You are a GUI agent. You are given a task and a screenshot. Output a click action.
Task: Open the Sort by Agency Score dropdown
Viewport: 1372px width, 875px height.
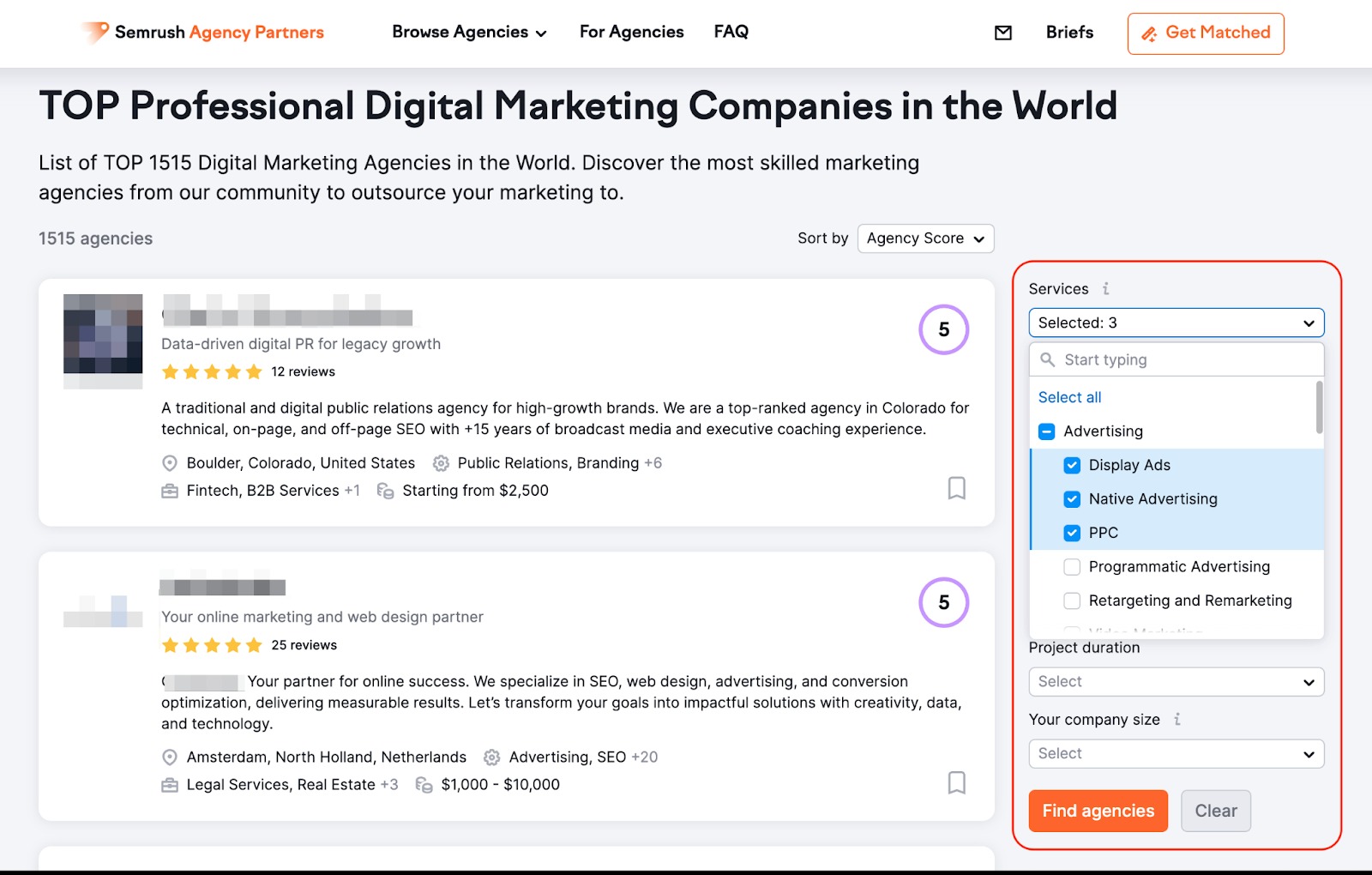pos(925,238)
